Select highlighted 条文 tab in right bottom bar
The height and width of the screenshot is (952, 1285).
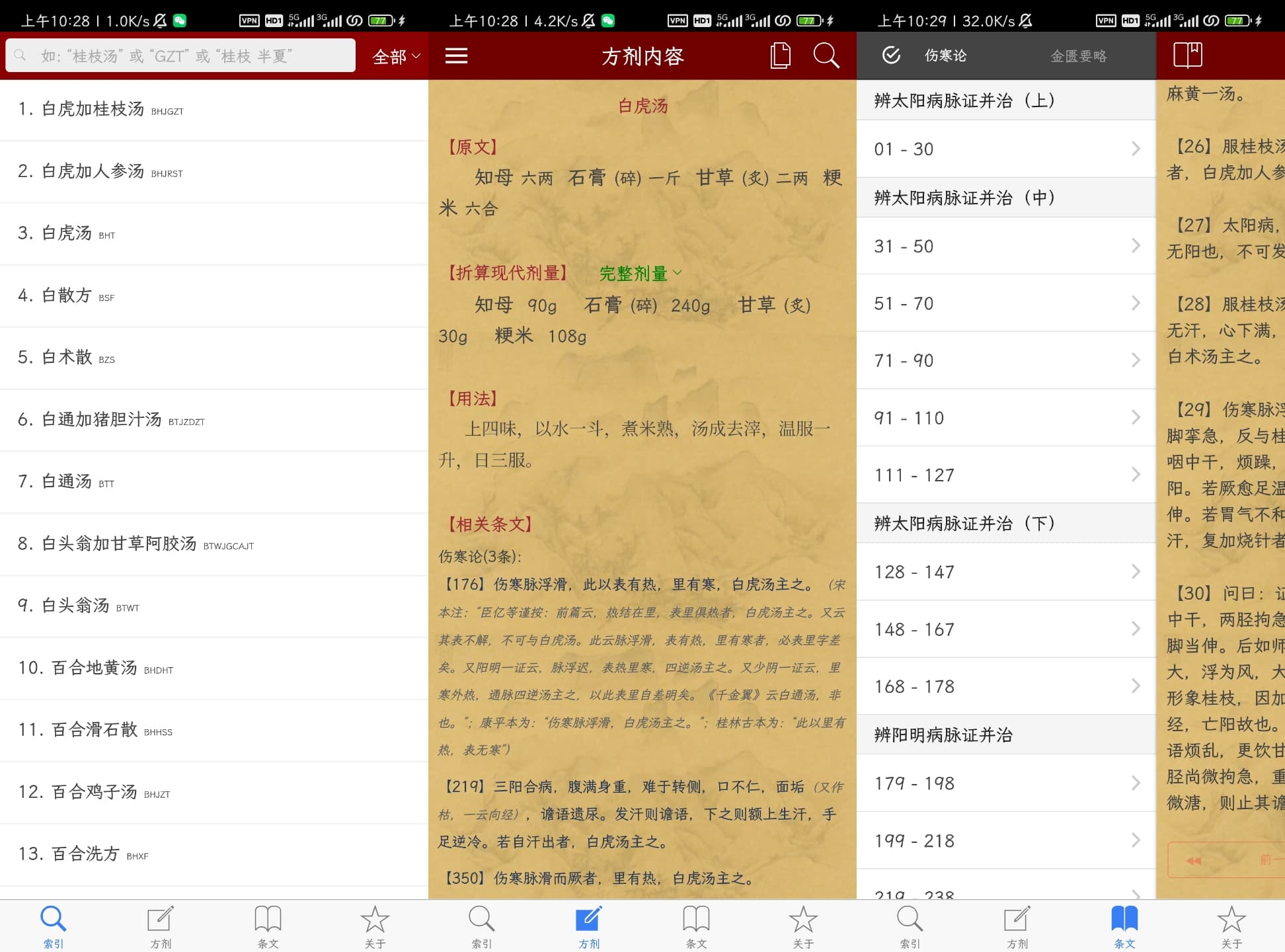[x=1124, y=927]
